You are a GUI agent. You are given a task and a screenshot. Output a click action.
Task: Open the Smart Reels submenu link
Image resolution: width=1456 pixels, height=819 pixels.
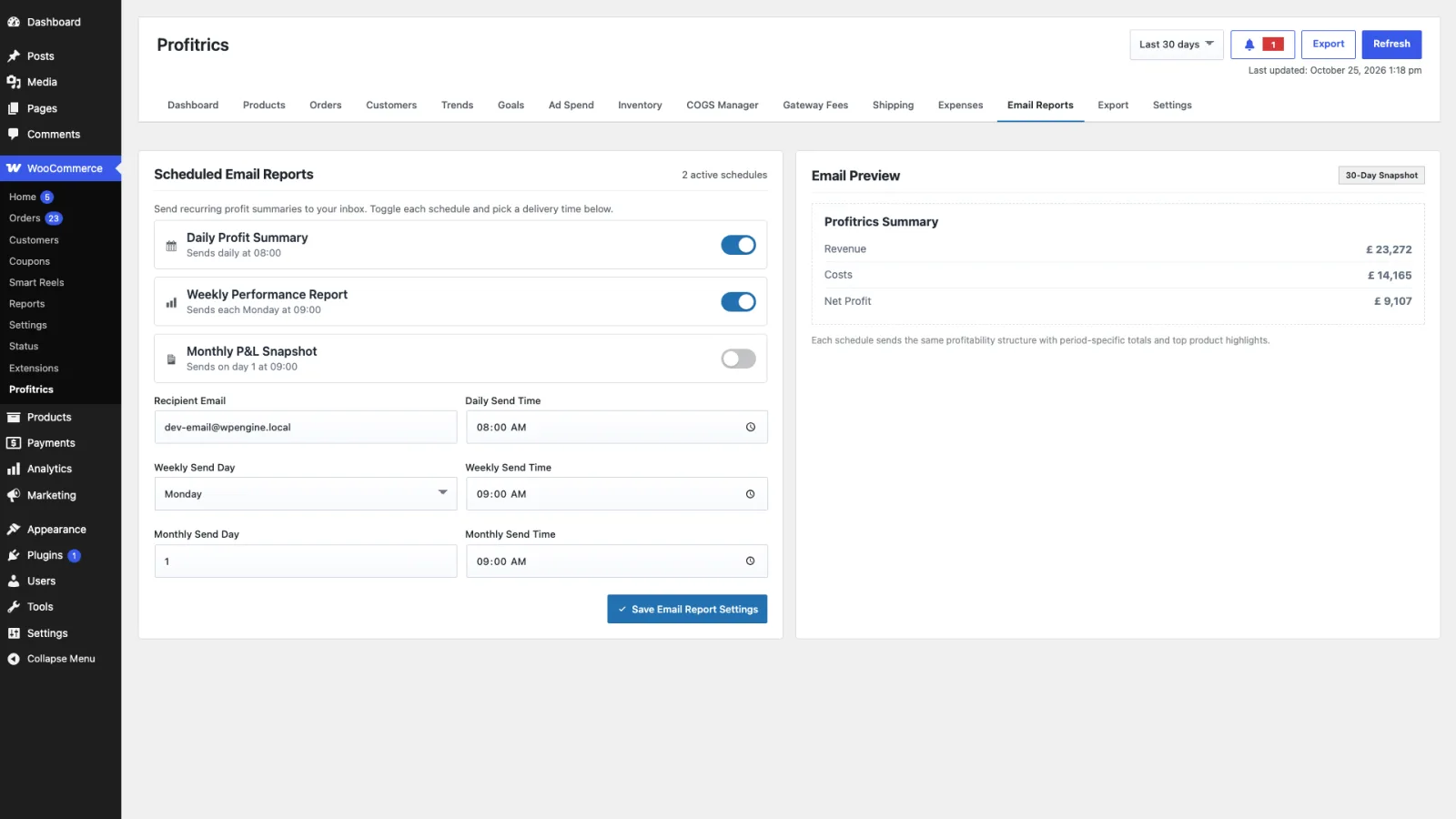[x=36, y=283]
